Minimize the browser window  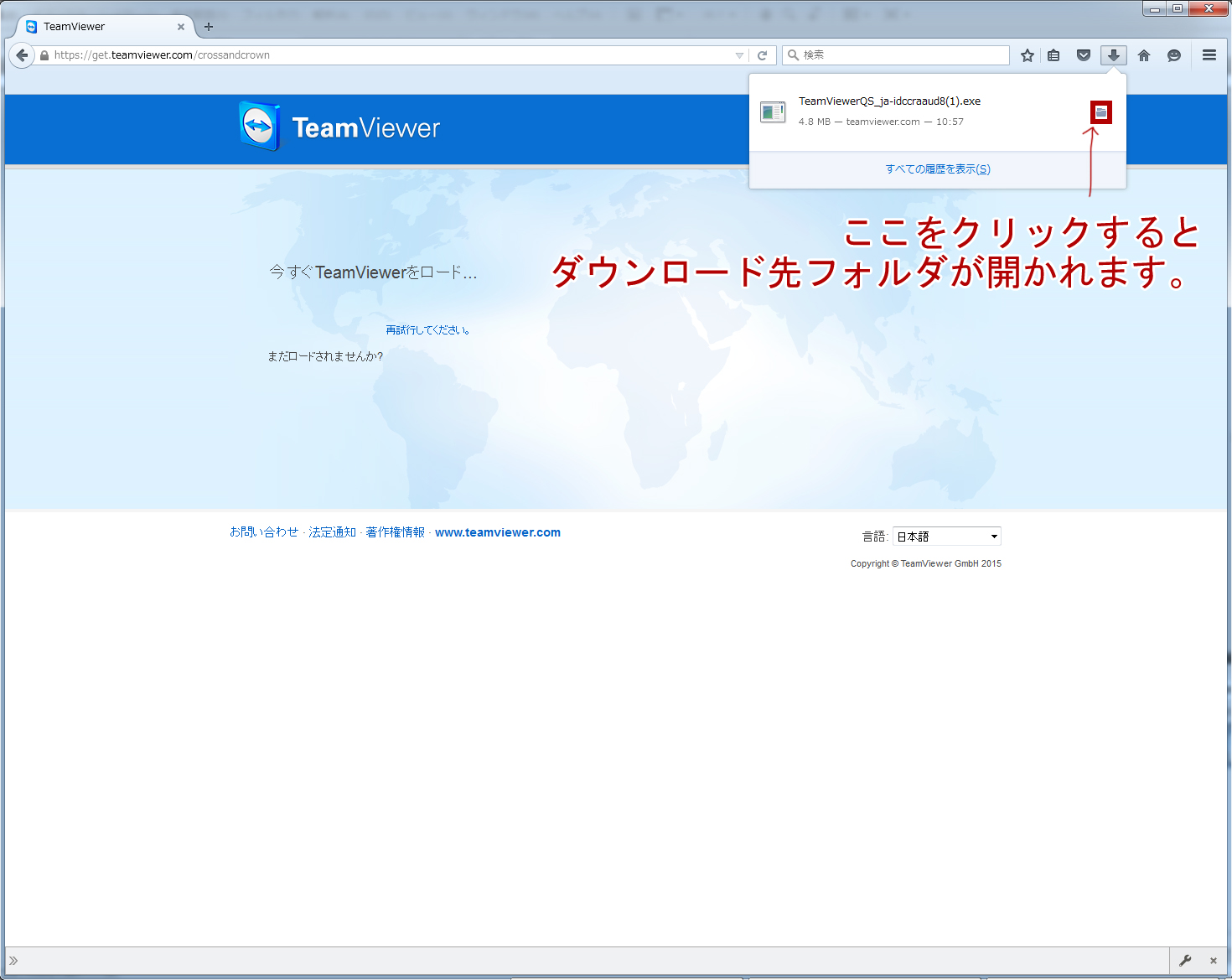(1155, 8)
